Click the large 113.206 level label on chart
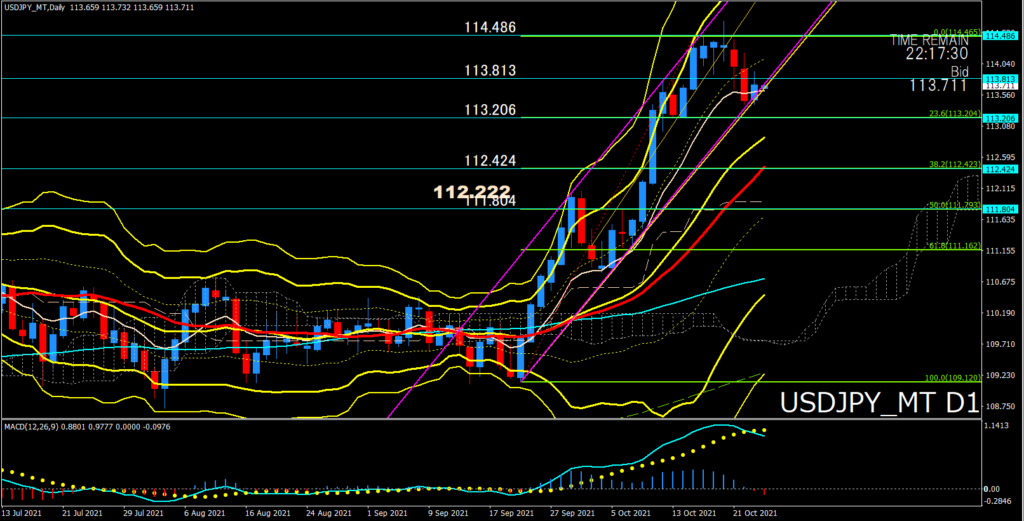This screenshot has width=1024, height=521. [490, 110]
